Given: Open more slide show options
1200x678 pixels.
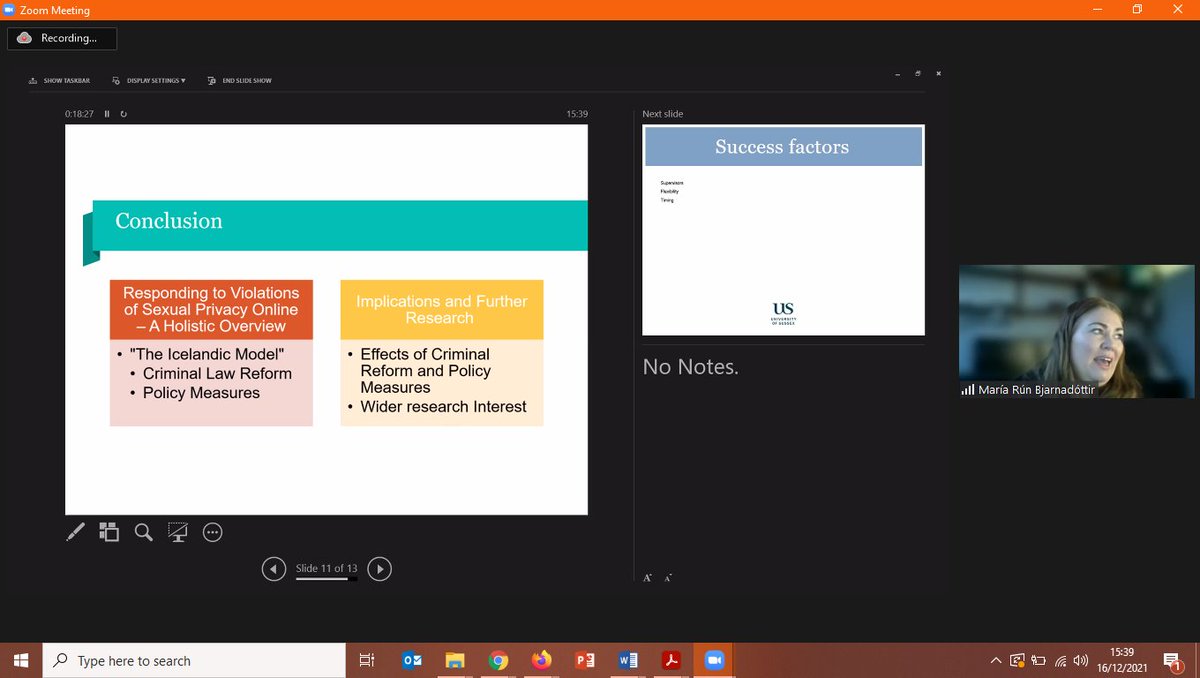Looking at the screenshot, I should (x=212, y=533).
